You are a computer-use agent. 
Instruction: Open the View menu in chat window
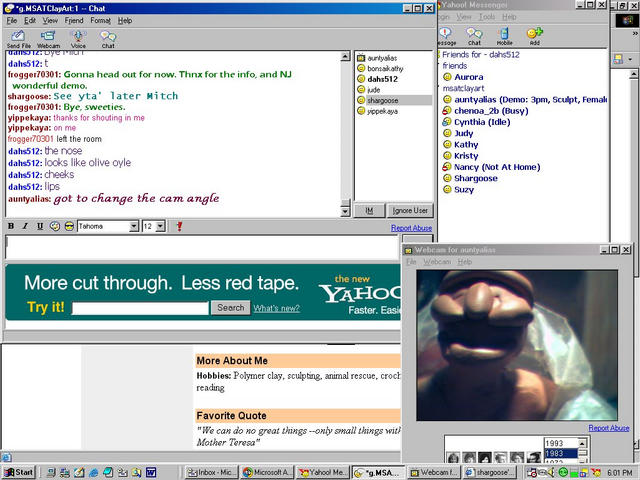point(50,20)
